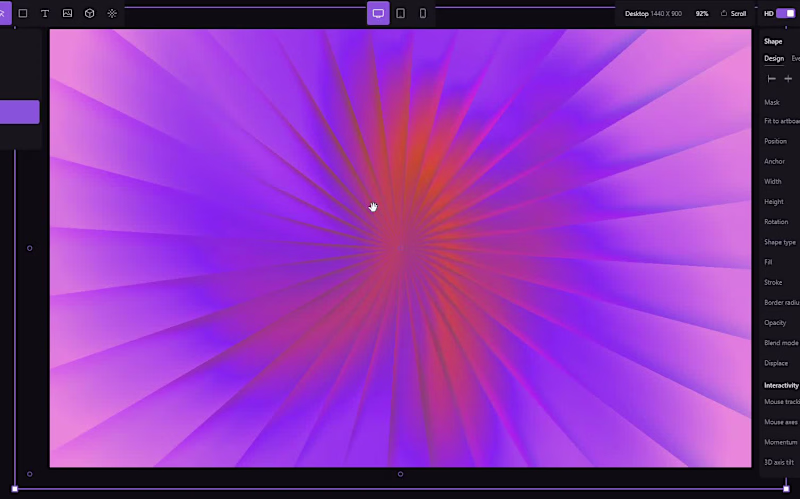
Task: Click the left-middle circular handle
Action: 30,248
